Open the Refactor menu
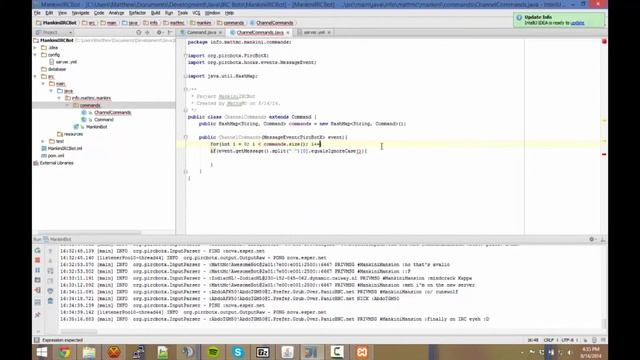Screen dimensions: 640x360 click(137, 13)
